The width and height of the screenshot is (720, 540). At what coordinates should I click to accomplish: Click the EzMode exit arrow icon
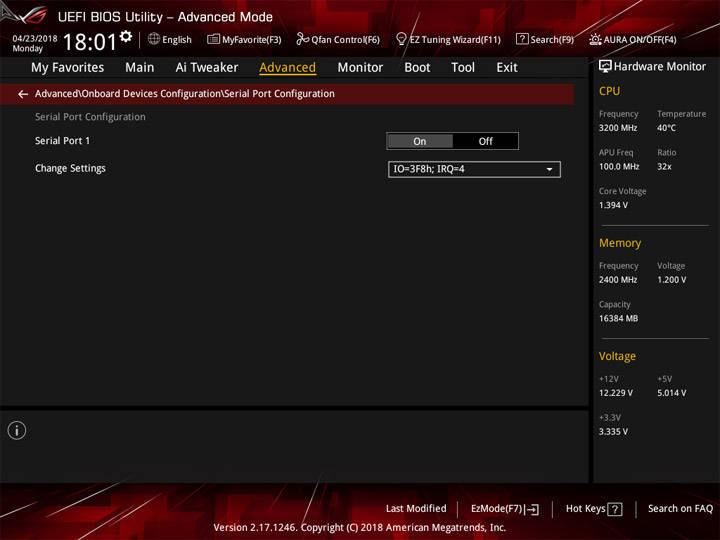point(532,509)
